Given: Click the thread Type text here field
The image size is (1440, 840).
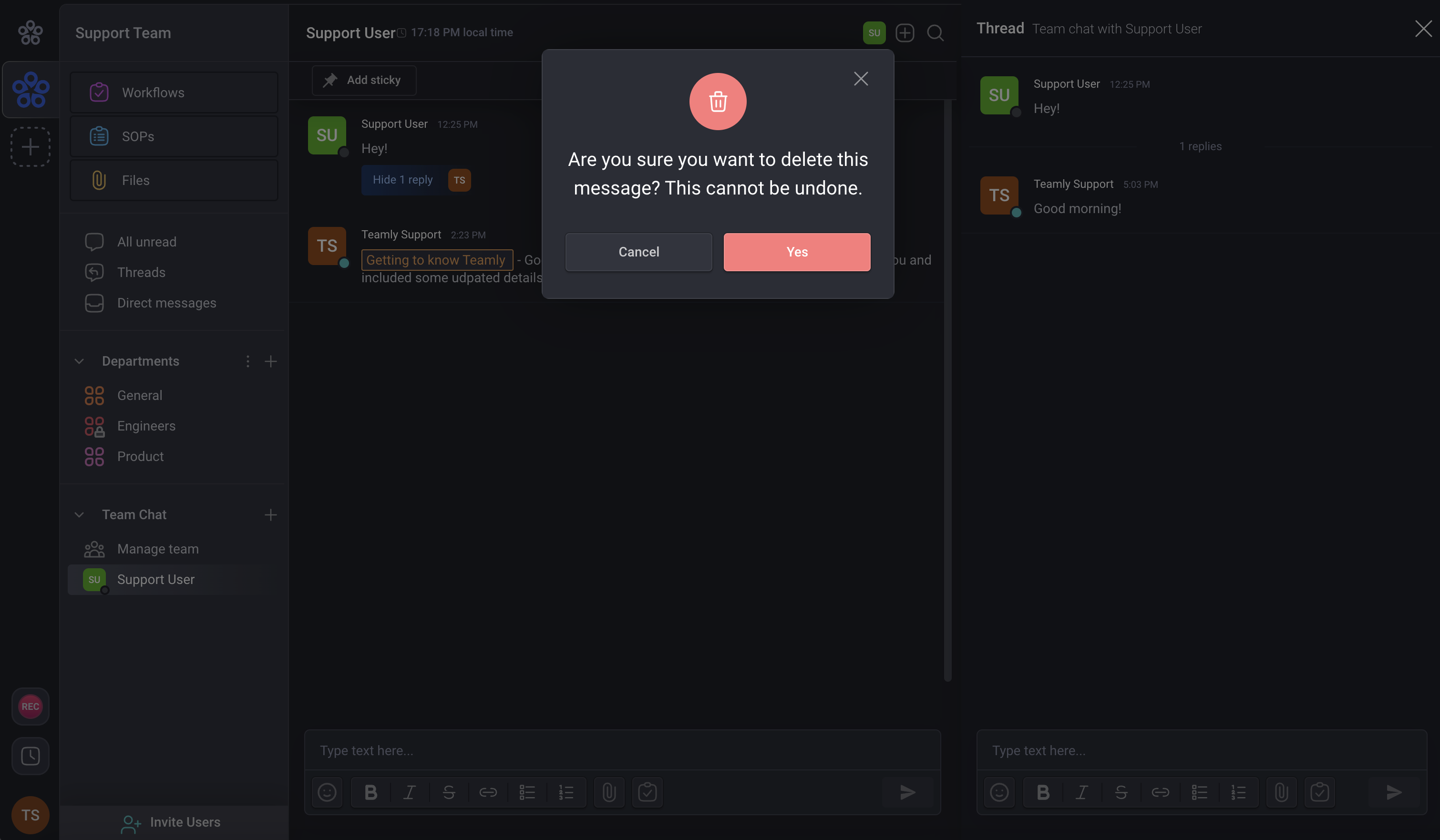Looking at the screenshot, I should (1200, 750).
